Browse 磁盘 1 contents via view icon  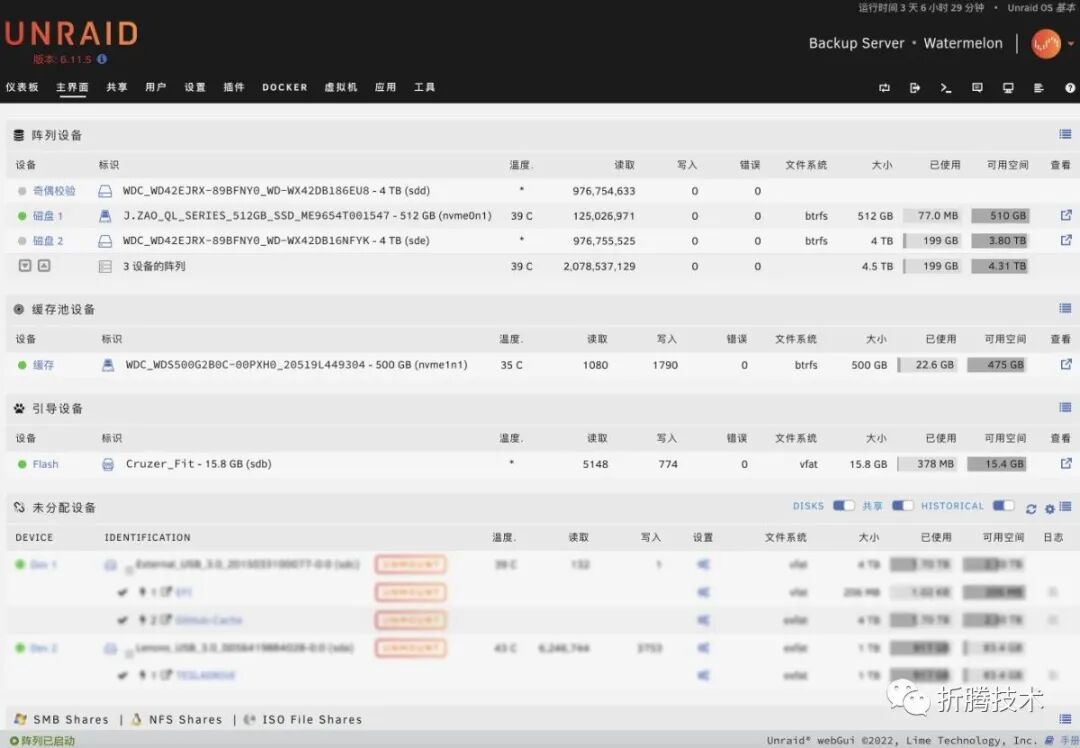pos(1066,215)
